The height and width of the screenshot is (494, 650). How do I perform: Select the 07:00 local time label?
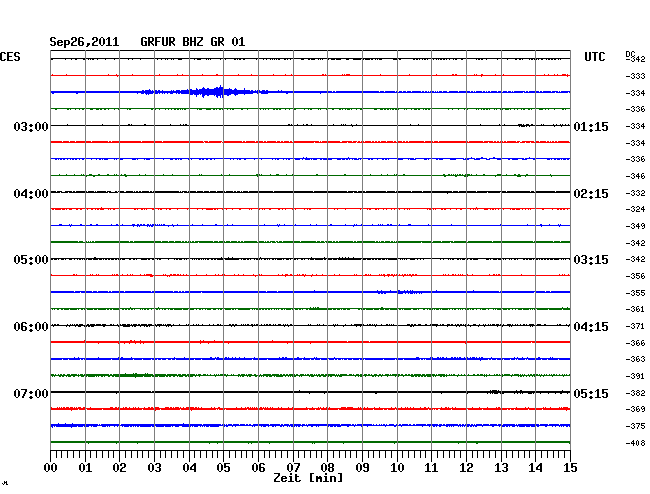(31, 393)
